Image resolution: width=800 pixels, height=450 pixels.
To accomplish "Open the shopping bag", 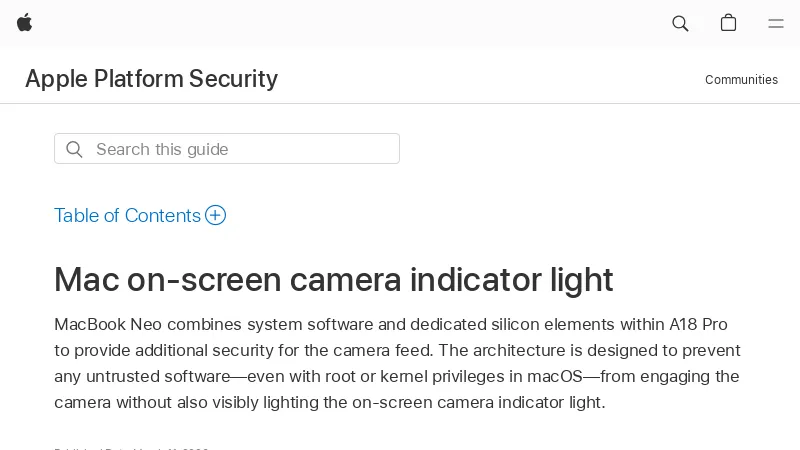I will point(728,23).
